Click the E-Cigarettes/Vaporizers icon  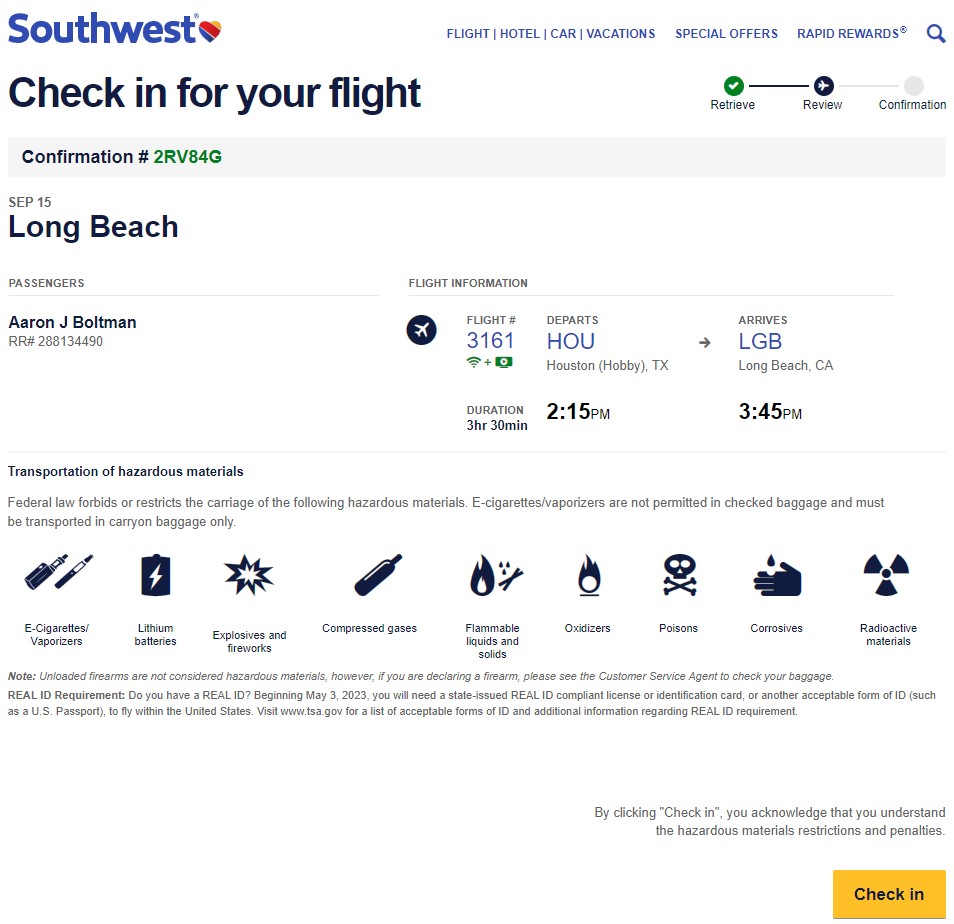[57, 574]
